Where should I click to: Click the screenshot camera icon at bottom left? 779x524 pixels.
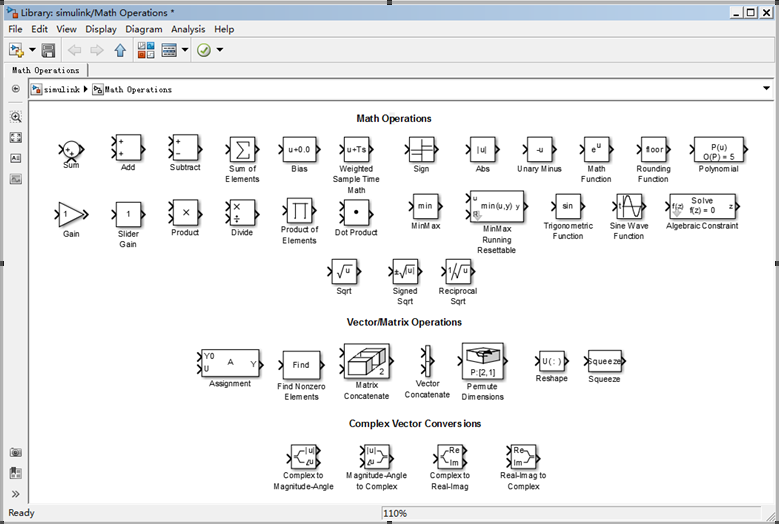15,453
